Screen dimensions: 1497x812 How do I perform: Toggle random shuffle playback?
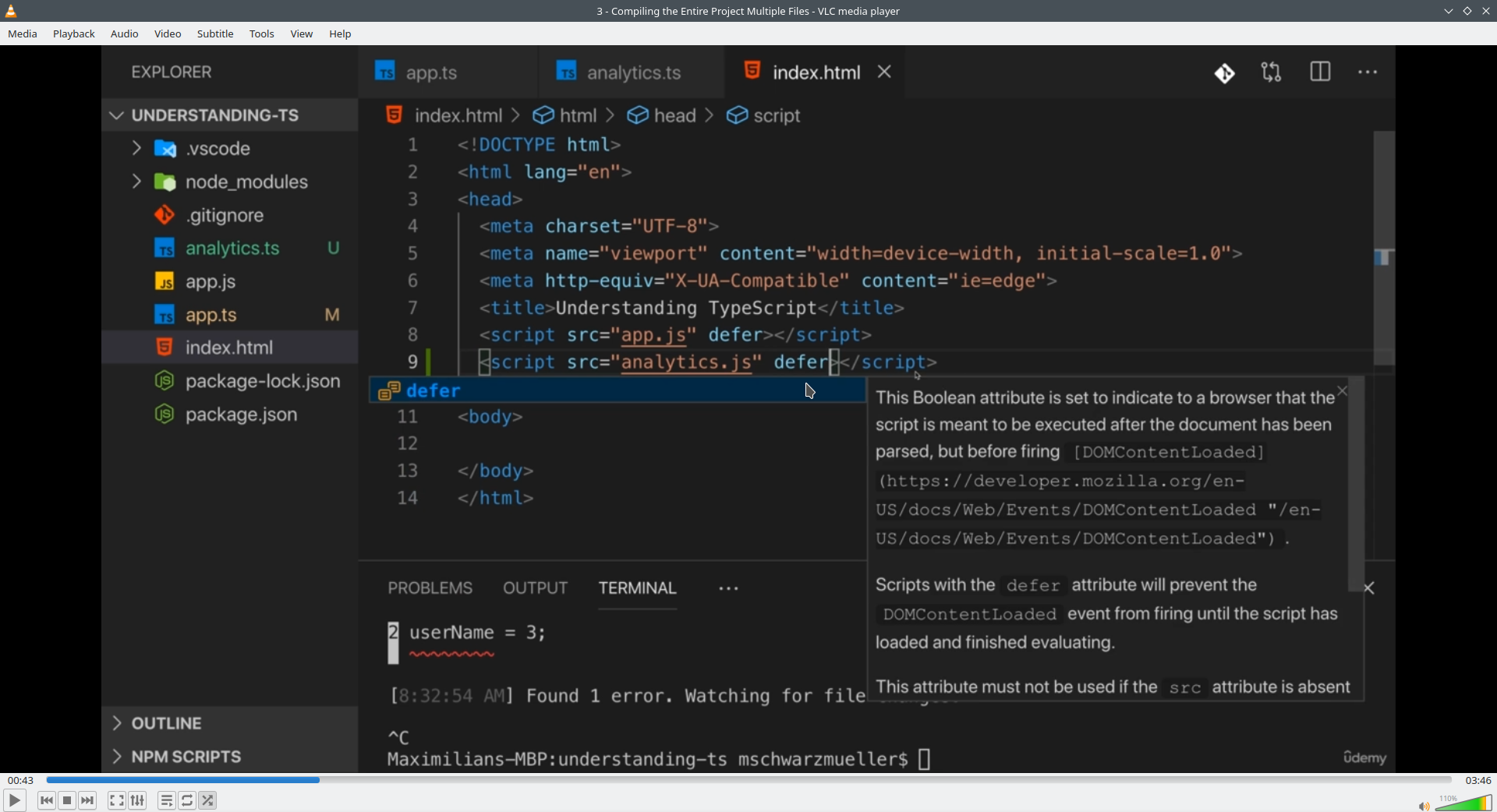(x=207, y=800)
